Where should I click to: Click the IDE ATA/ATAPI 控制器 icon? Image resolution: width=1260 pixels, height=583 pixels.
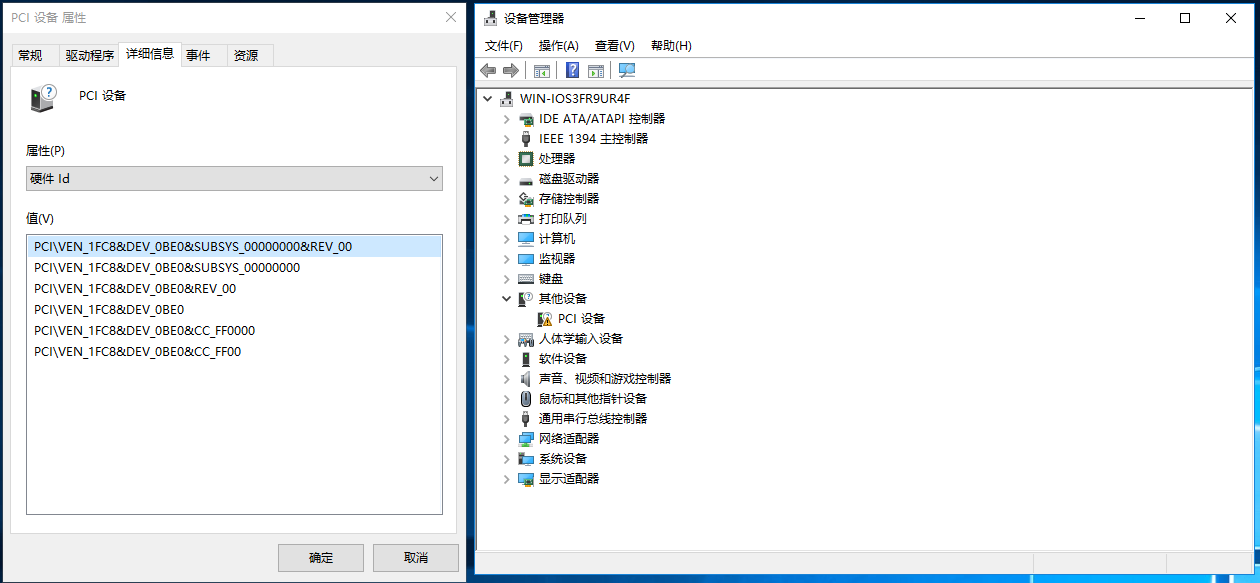526,118
